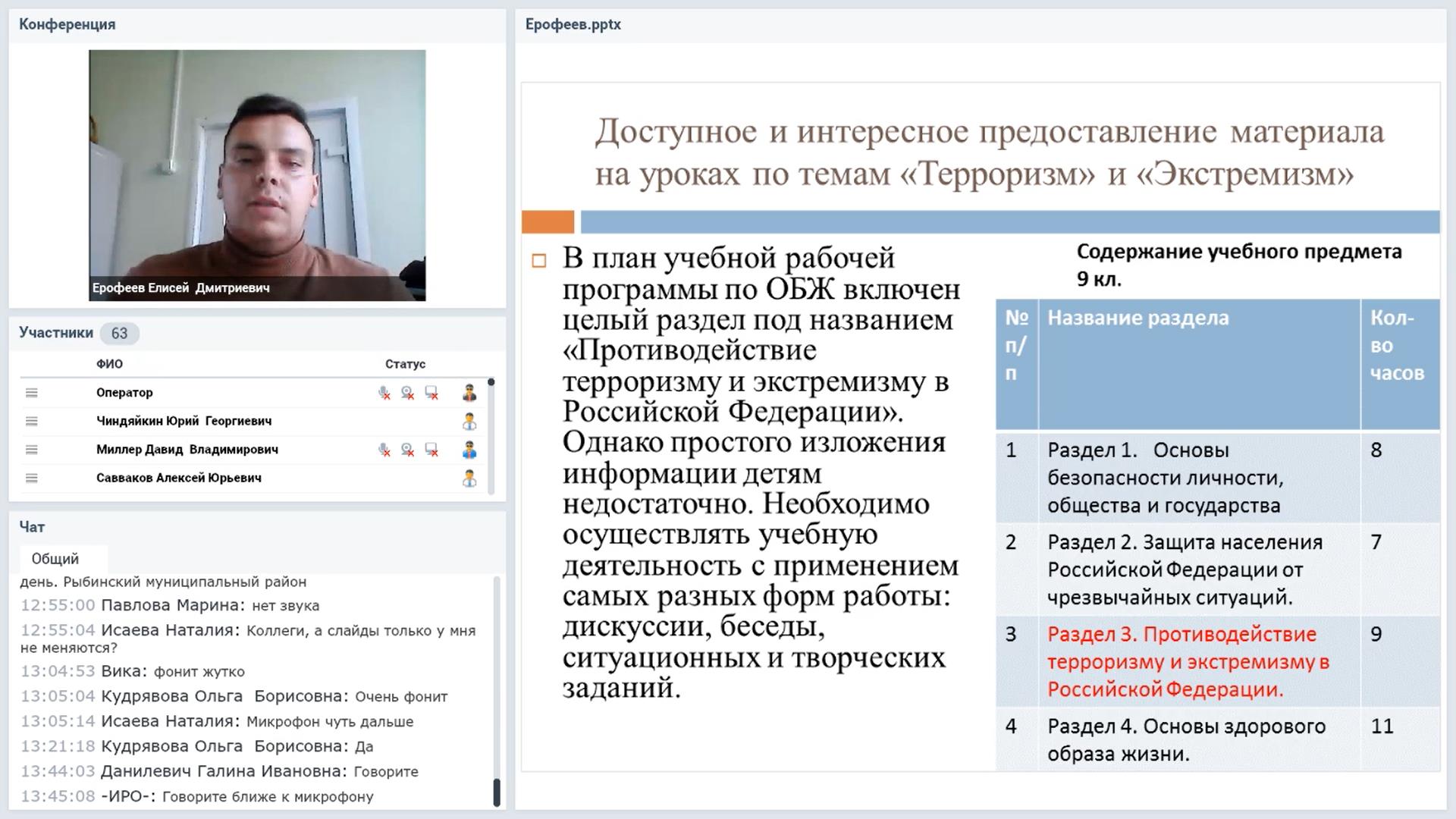
Task: Select participant Миллер Давид Владимирович
Action: click(x=187, y=450)
